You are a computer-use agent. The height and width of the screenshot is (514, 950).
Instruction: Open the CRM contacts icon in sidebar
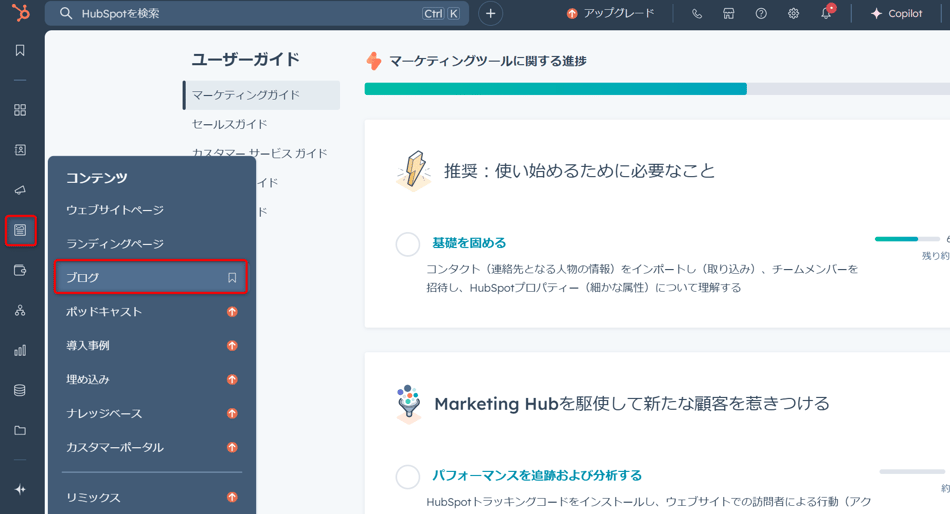tap(20, 150)
